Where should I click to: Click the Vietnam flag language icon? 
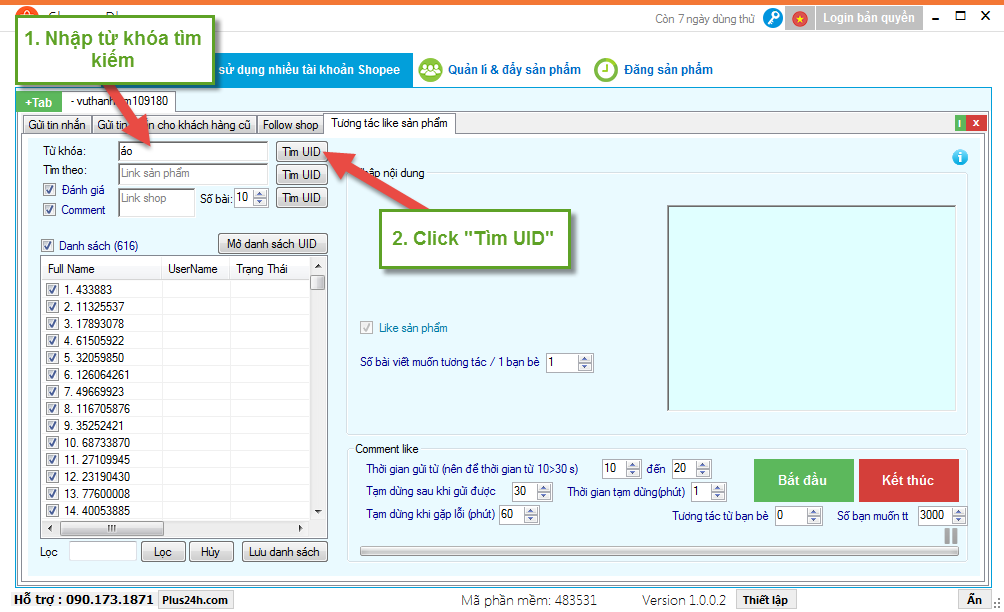pyautogui.click(x=799, y=18)
